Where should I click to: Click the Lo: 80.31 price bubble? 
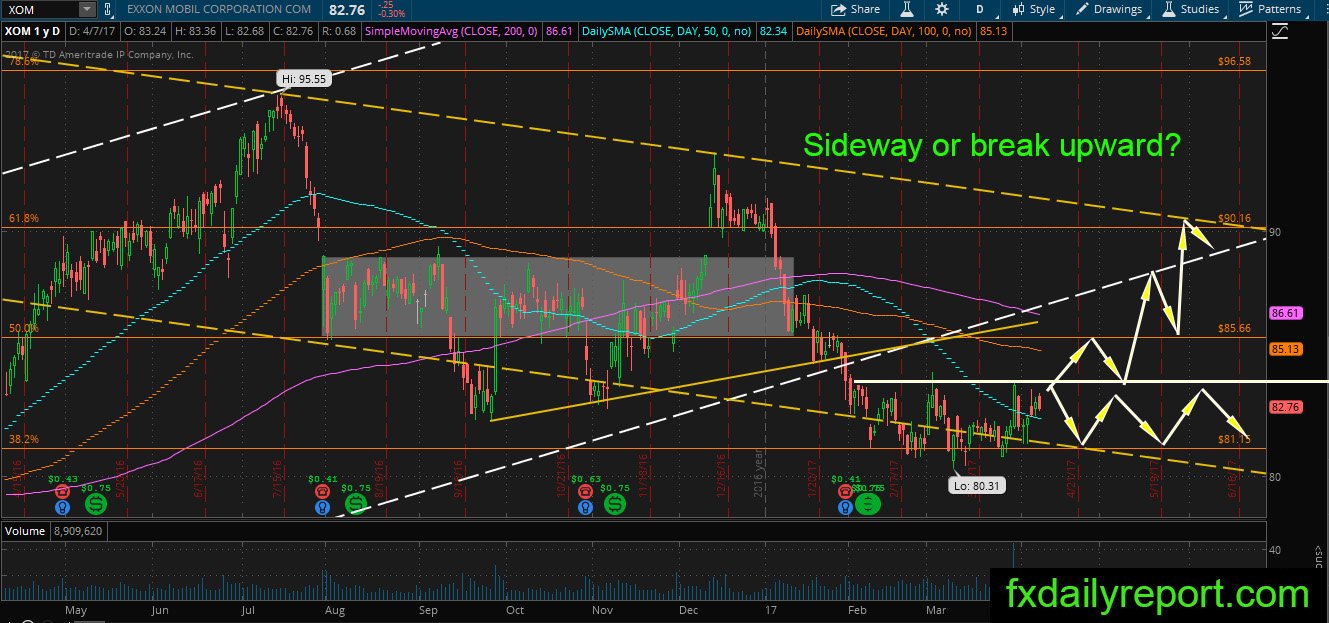[975, 486]
